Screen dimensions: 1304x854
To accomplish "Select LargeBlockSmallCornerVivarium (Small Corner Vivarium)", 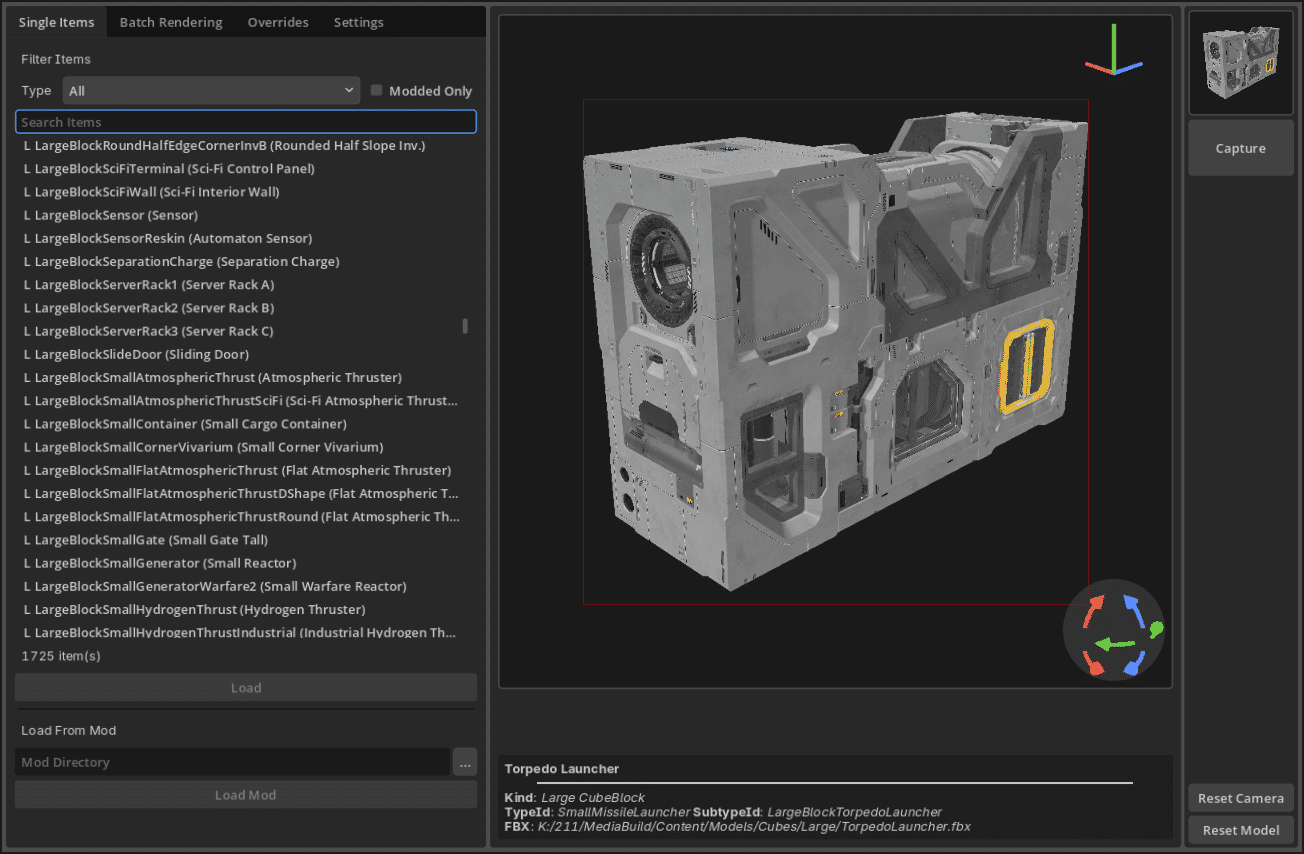I will 203,447.
